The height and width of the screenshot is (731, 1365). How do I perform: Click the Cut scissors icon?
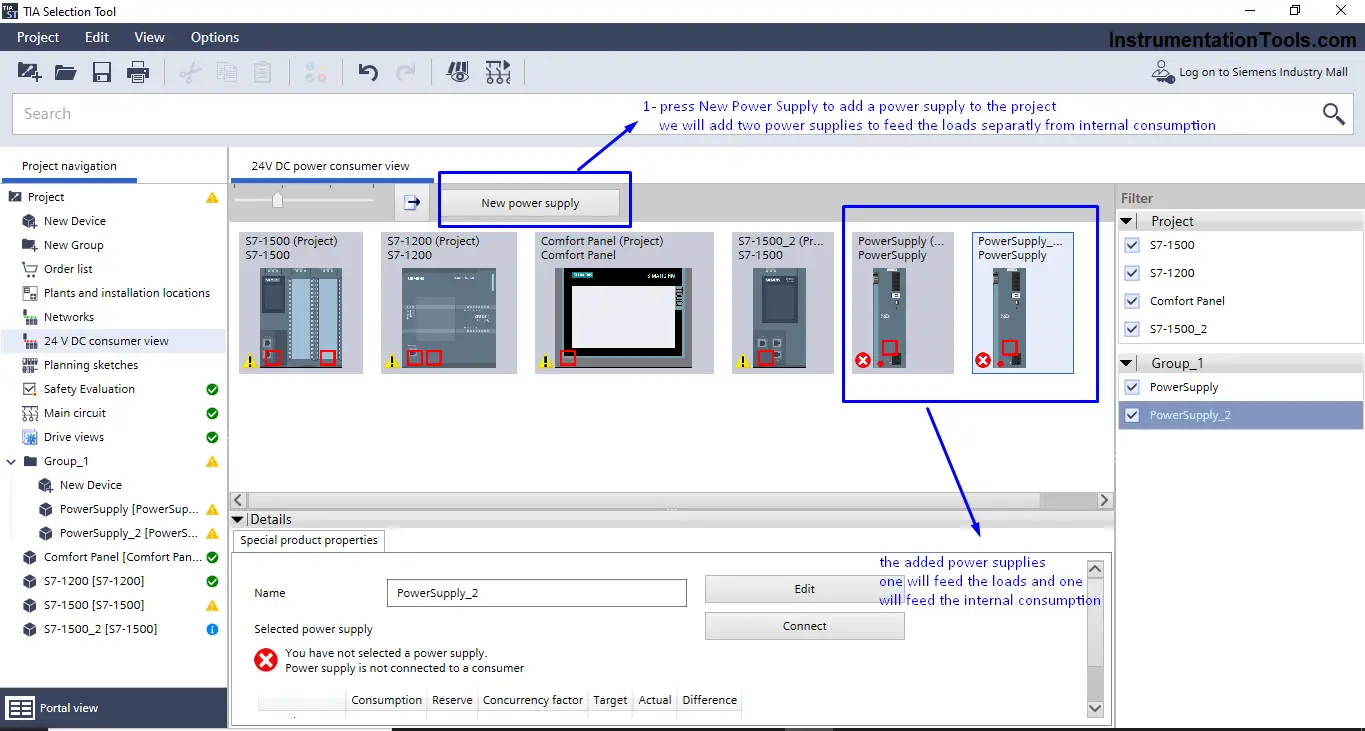tap(190, 72)
